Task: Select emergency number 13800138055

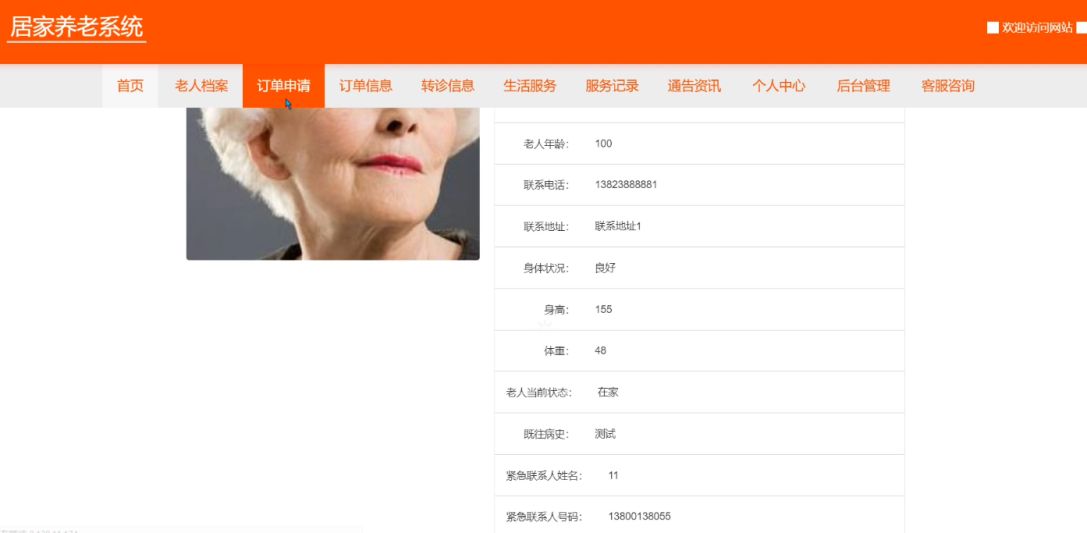Action: pyautogui.click(x=639, y=516)
